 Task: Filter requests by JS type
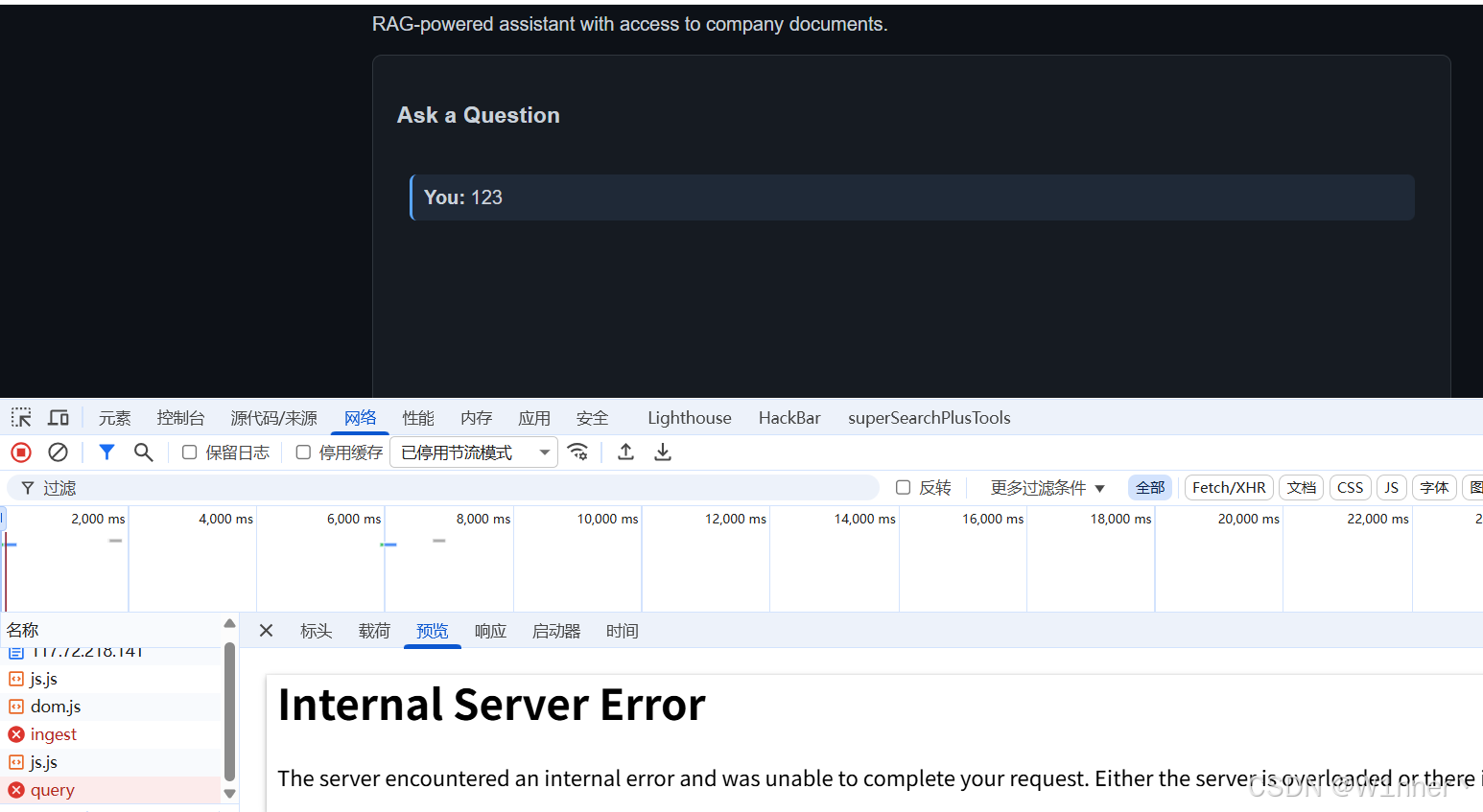pyautogui.click(x=1392, y=488)
